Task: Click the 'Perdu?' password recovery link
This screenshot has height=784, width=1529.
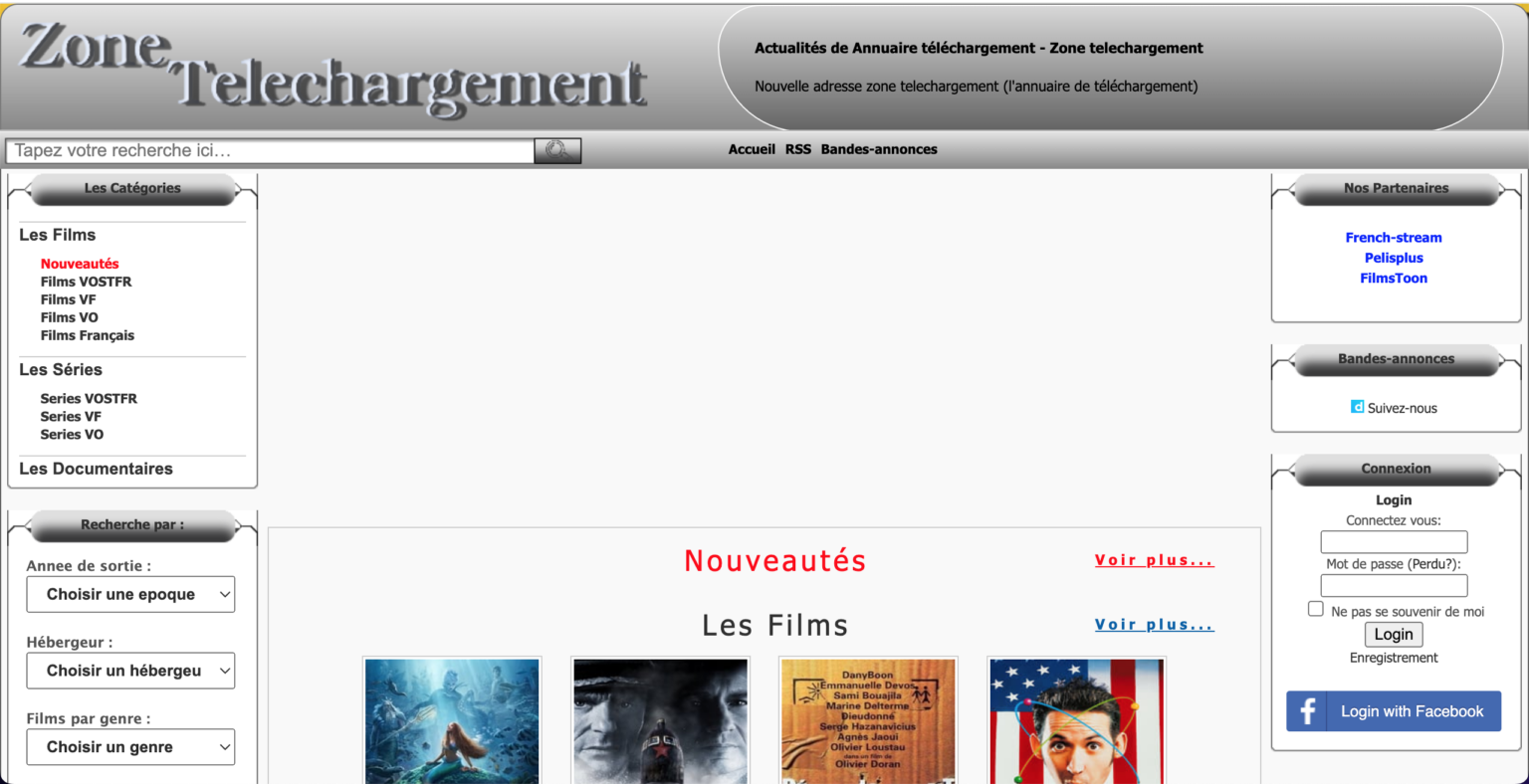Action: (1430, 564)
